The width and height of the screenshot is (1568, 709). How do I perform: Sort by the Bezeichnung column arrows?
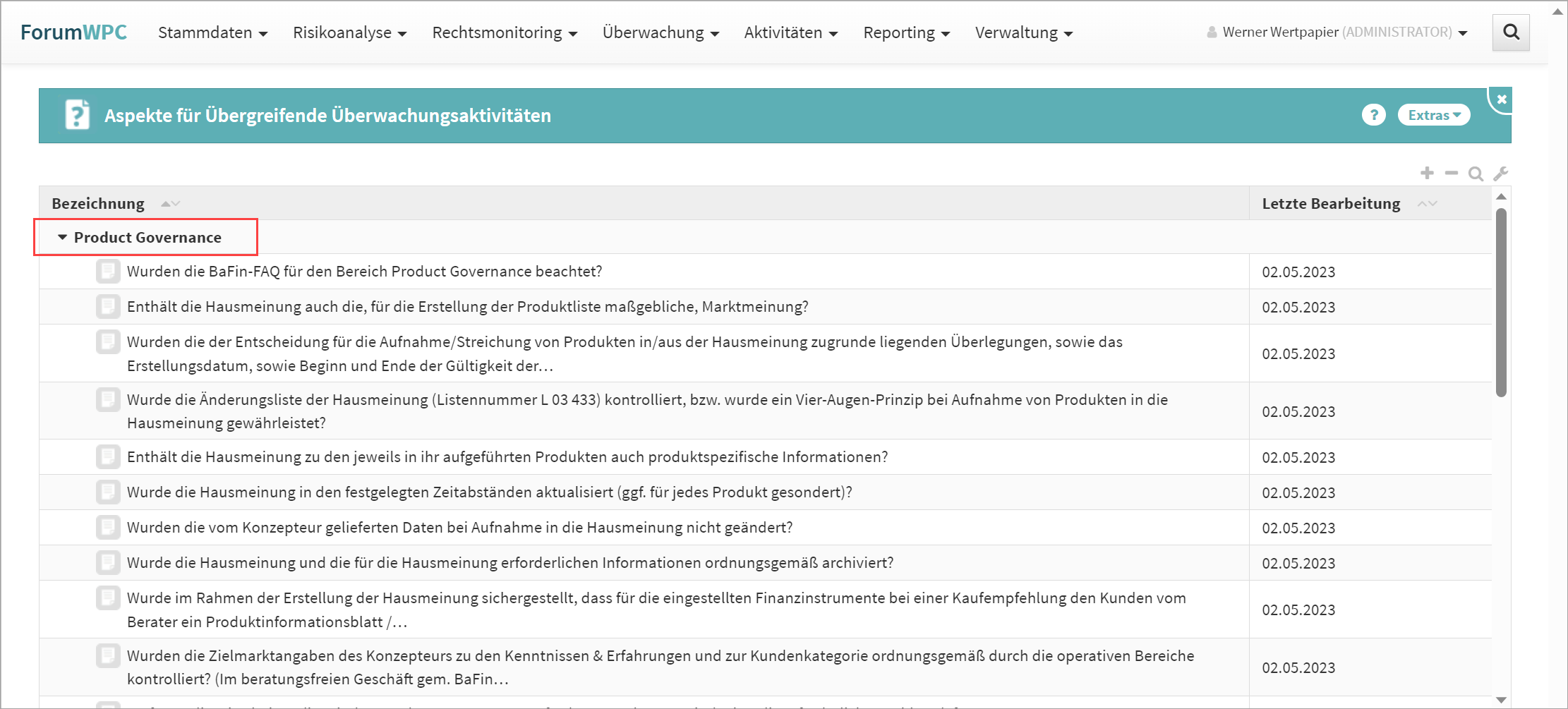[x=170, y=204]
